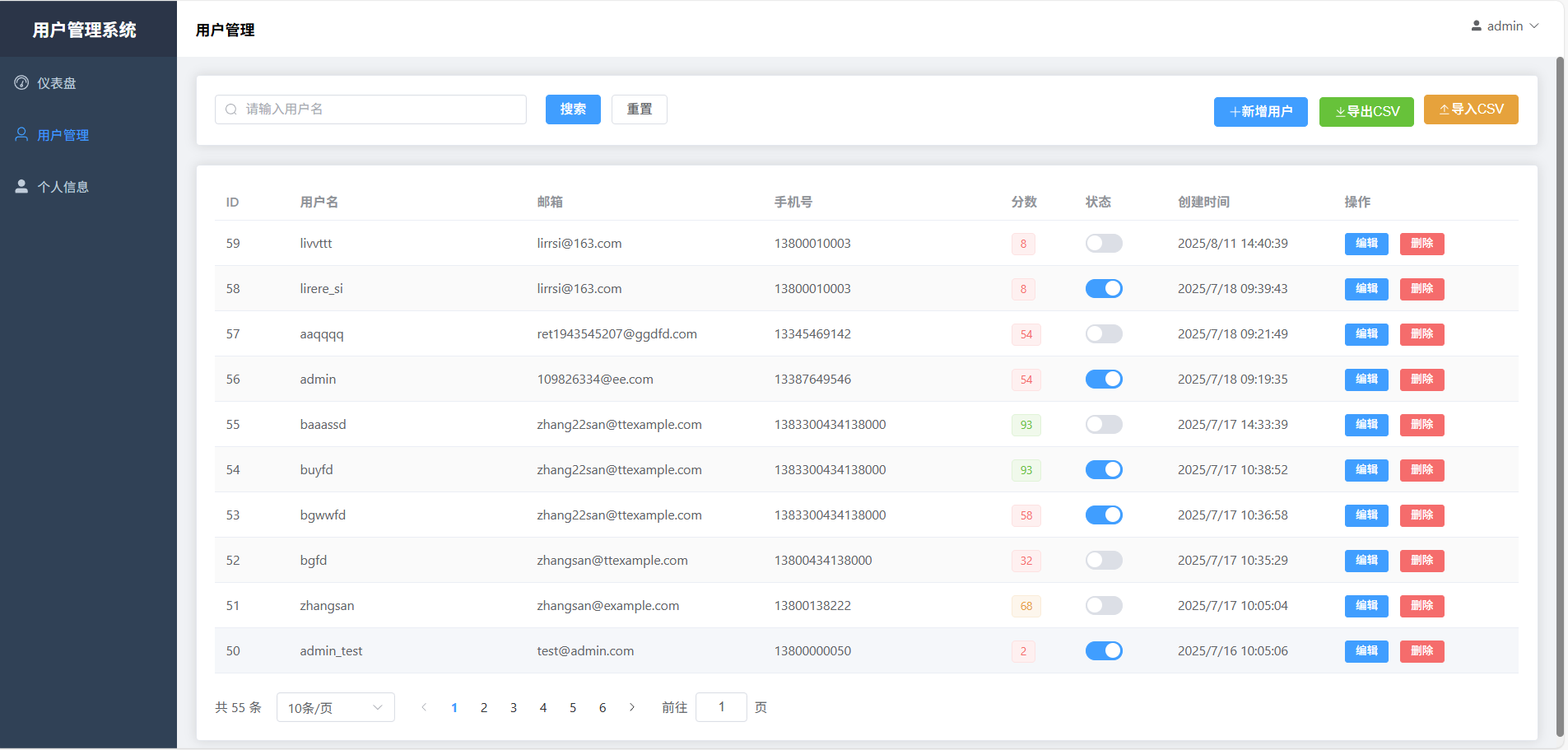Disable status toggle for user admin
The height and width of the screenshot is (750, 1568).
click(x=1104, y=379)
